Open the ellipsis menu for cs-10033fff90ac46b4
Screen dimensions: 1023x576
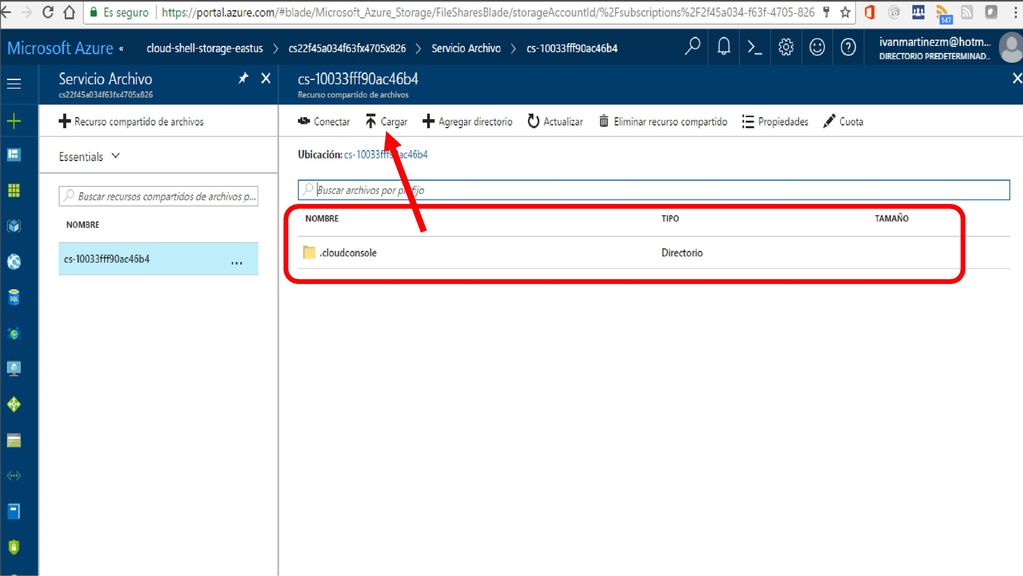[x=237, y=261]
